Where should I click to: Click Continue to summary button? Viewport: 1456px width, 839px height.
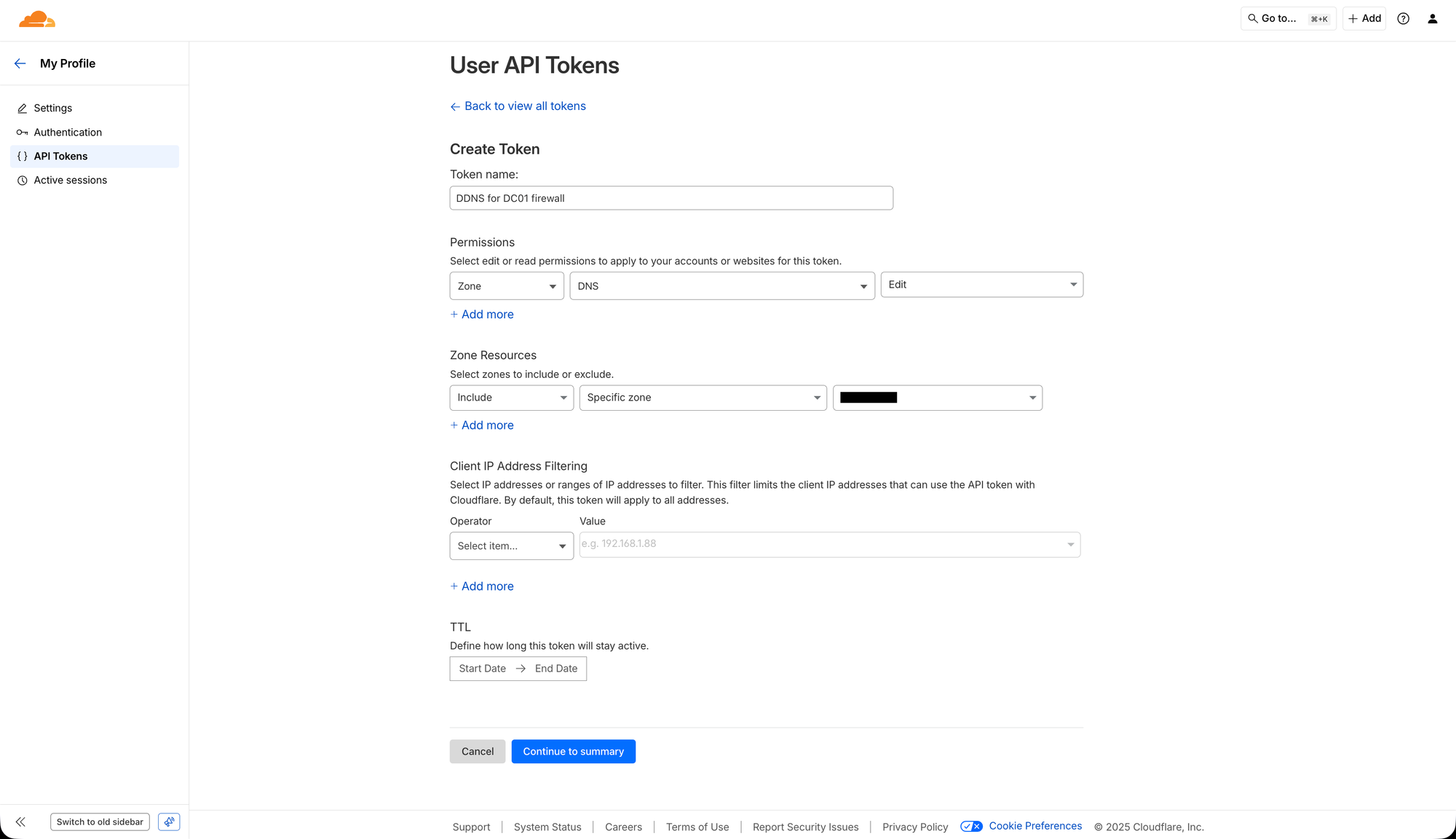pos(573,752)
